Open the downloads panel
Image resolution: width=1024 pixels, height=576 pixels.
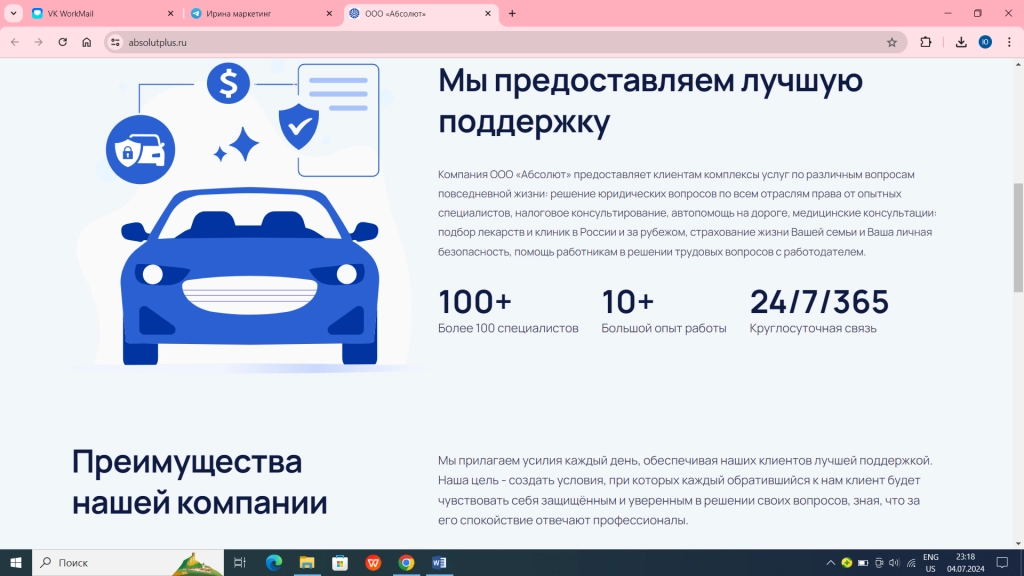pos(961,42)
